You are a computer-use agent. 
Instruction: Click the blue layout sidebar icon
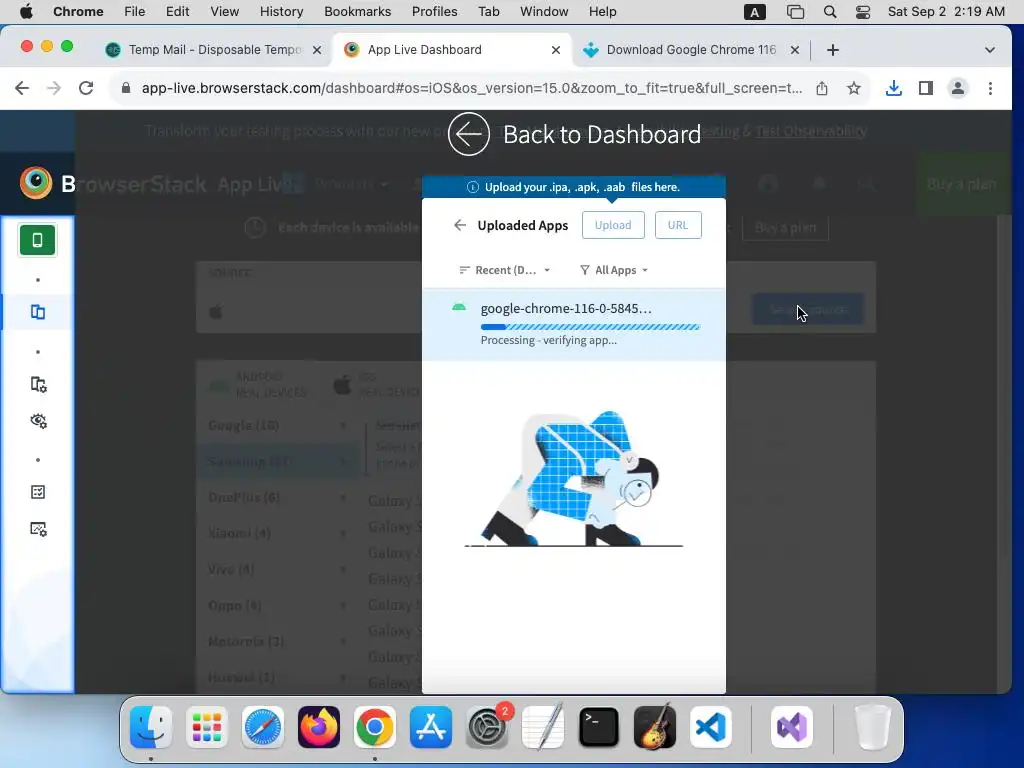click(38, 312)
